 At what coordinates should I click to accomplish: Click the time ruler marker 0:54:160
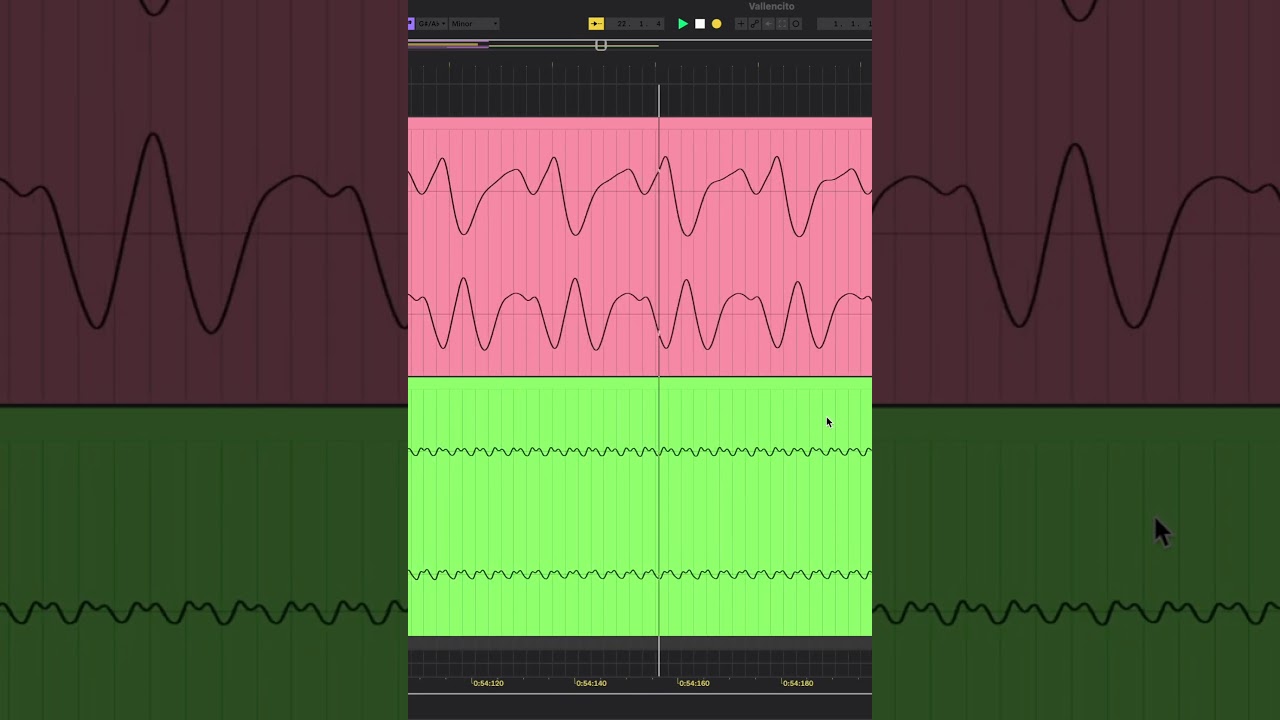694,683
